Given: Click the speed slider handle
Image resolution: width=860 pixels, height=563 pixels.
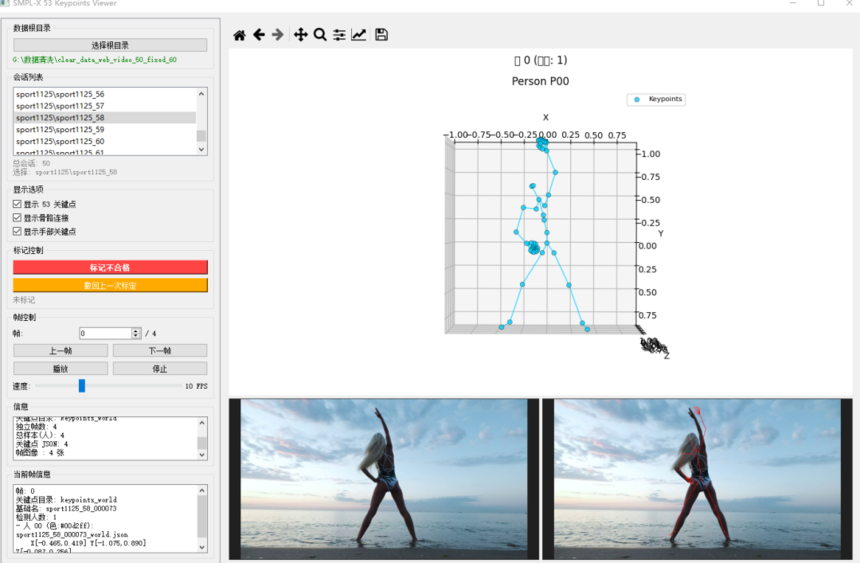Looking at the screenshot, I should [82, 386].
